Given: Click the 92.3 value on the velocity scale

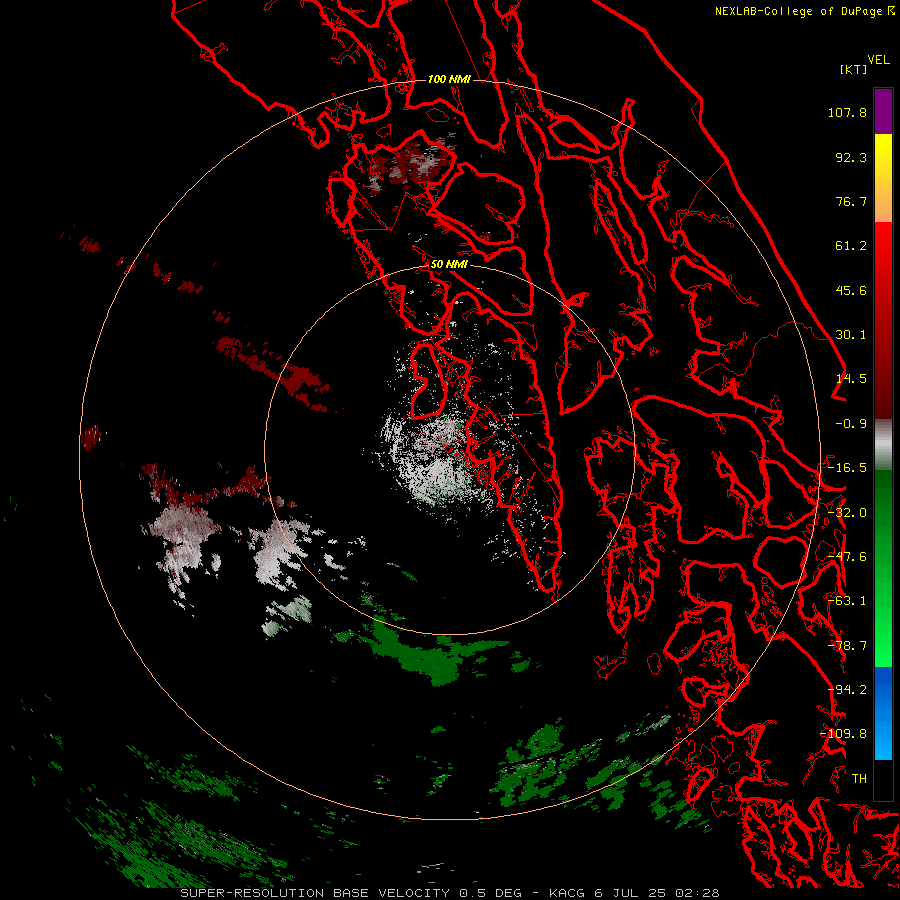Looking at the screenshot, I should pos(851,157).
